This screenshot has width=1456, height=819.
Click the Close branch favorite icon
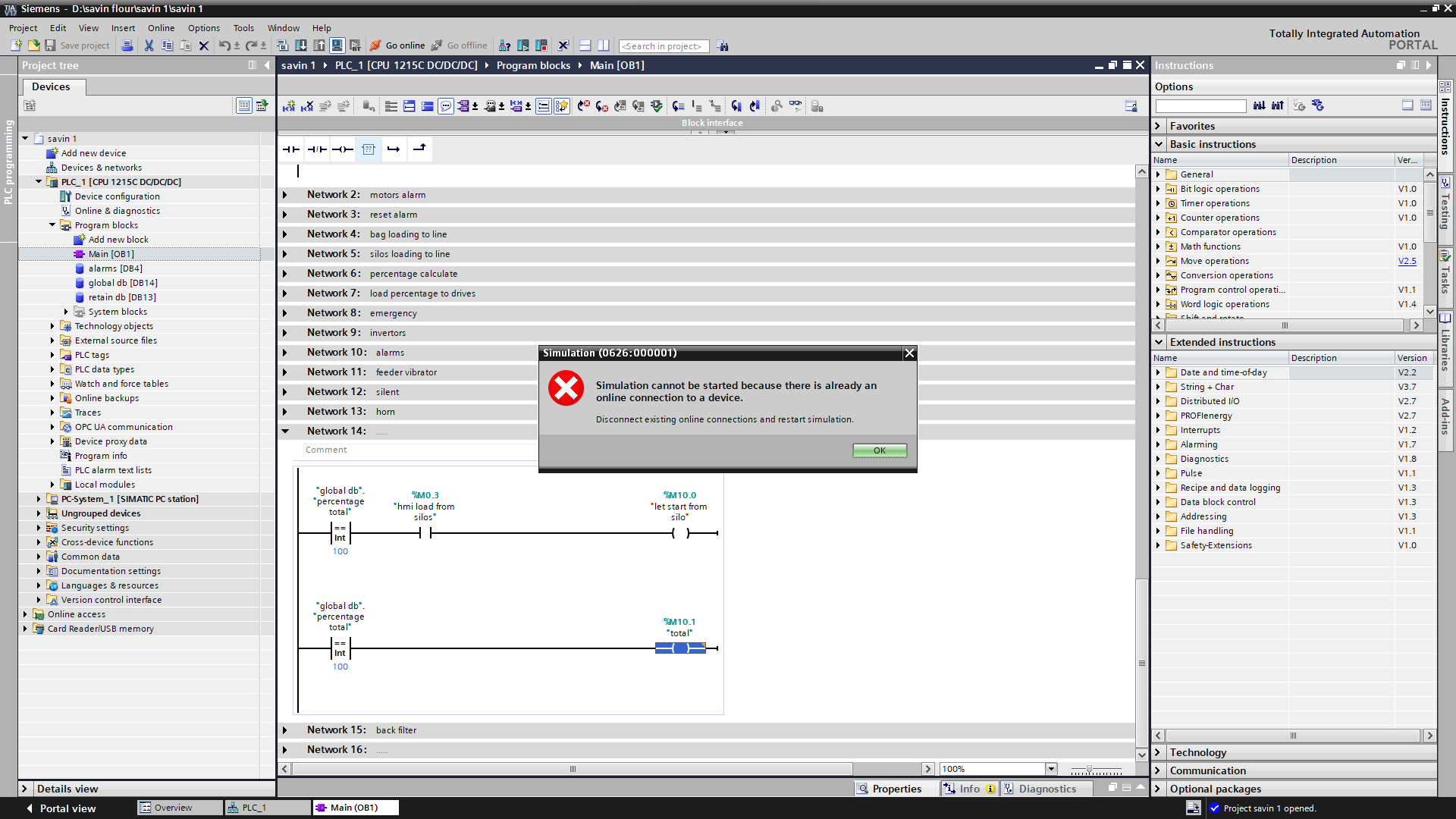click(x=419, y=149)
